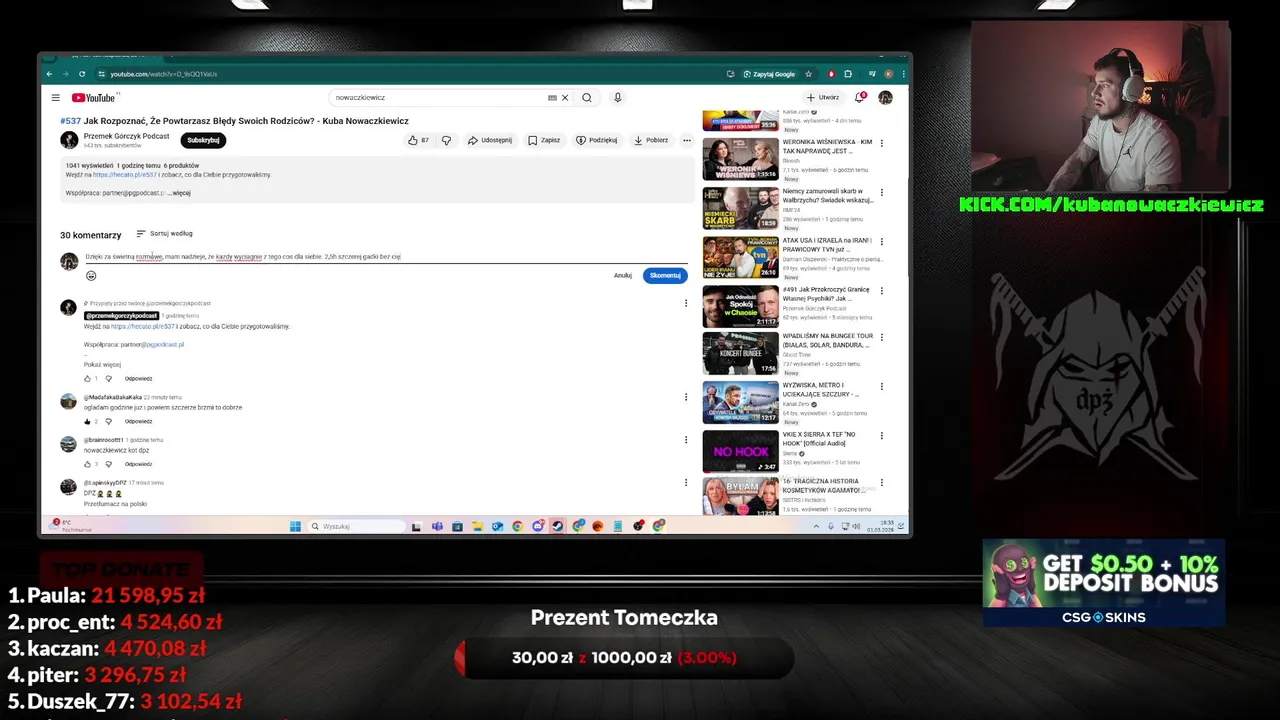This screenshot has height=720, width=1280.
Task: Download the video with Pobierz
Action: click(651, 140)
